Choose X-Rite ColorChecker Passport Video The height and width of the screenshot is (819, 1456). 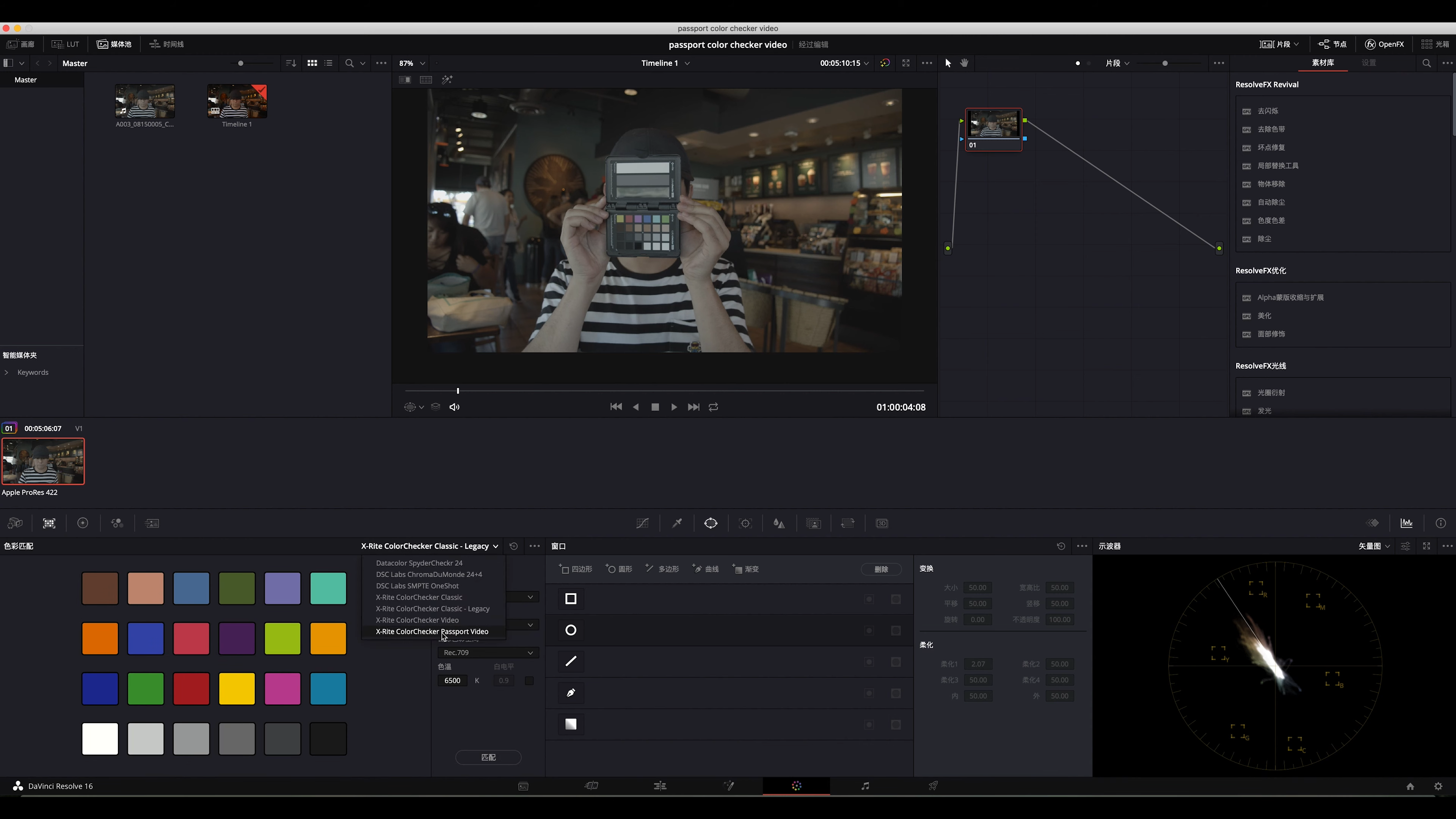point(432,631)
